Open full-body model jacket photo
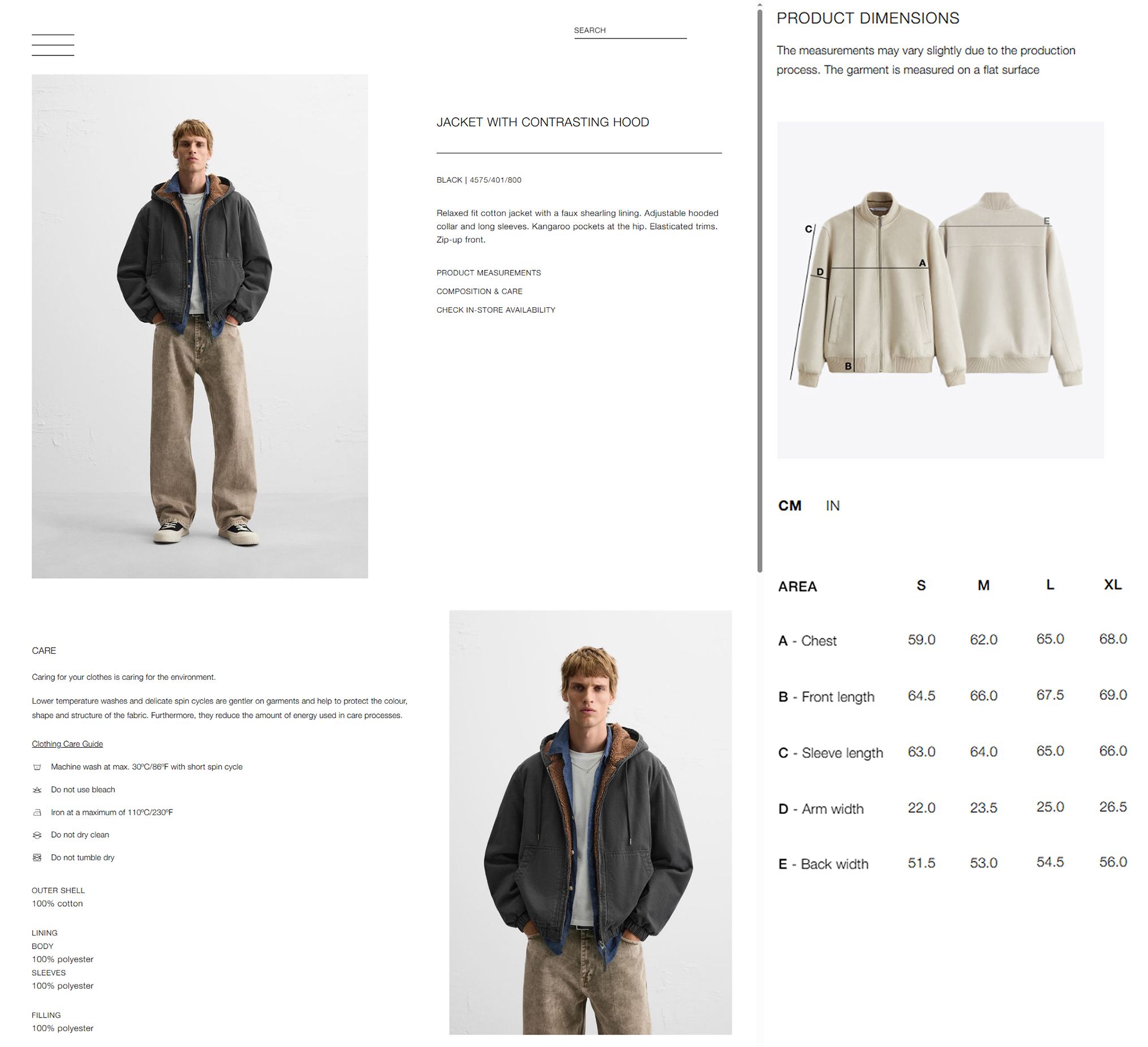This screenshot has width=1148, height=1047. click(x=200, y=326)
